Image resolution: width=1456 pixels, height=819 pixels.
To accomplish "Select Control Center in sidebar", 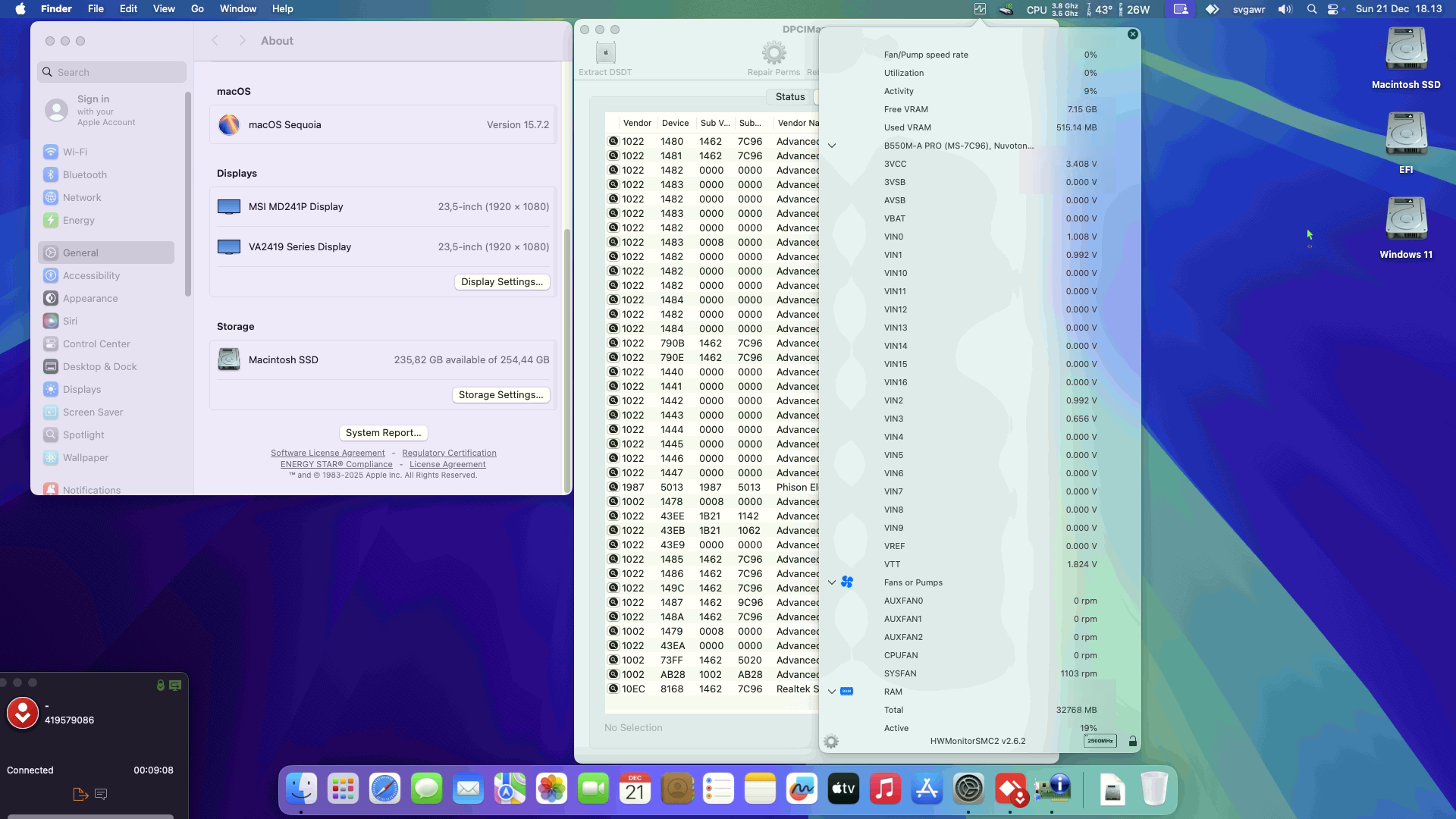I will (x=106, y=344).
